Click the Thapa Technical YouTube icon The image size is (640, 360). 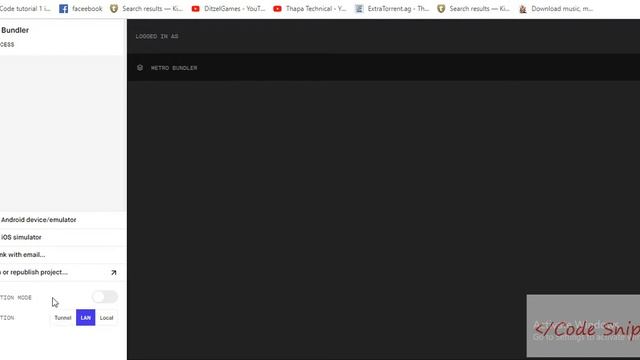277,9
